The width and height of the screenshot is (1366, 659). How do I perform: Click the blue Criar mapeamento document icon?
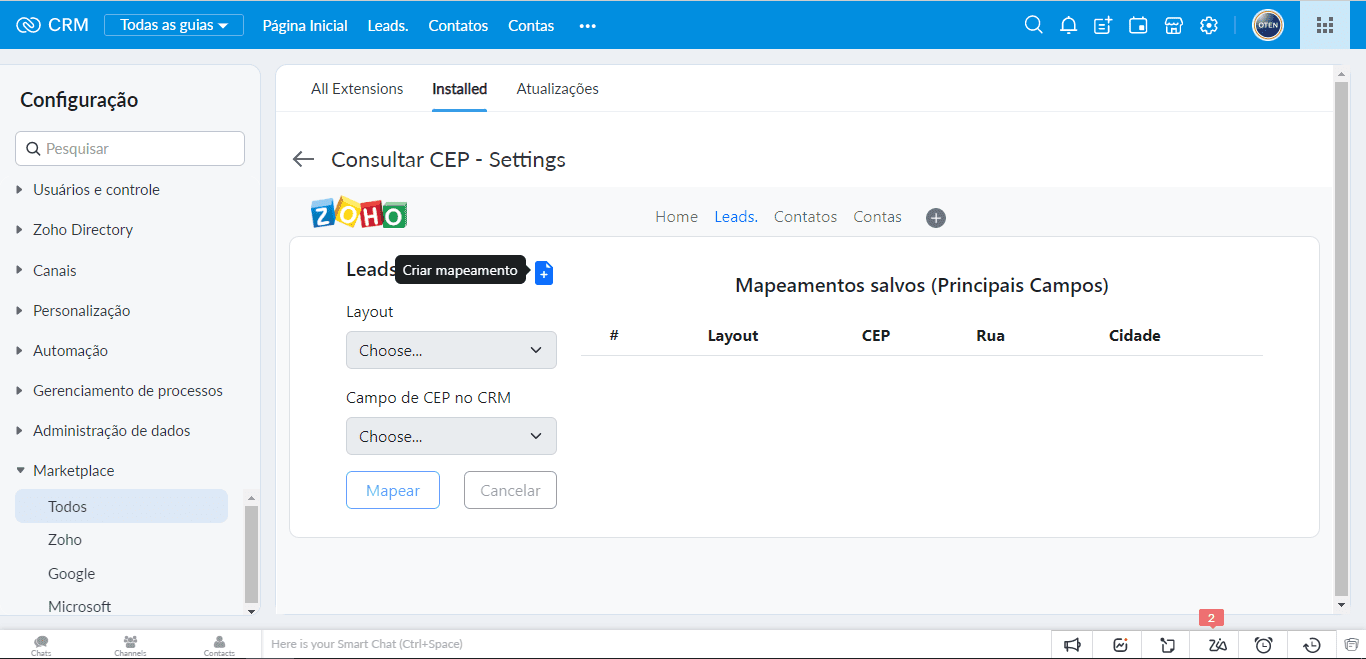click(544, 272)
